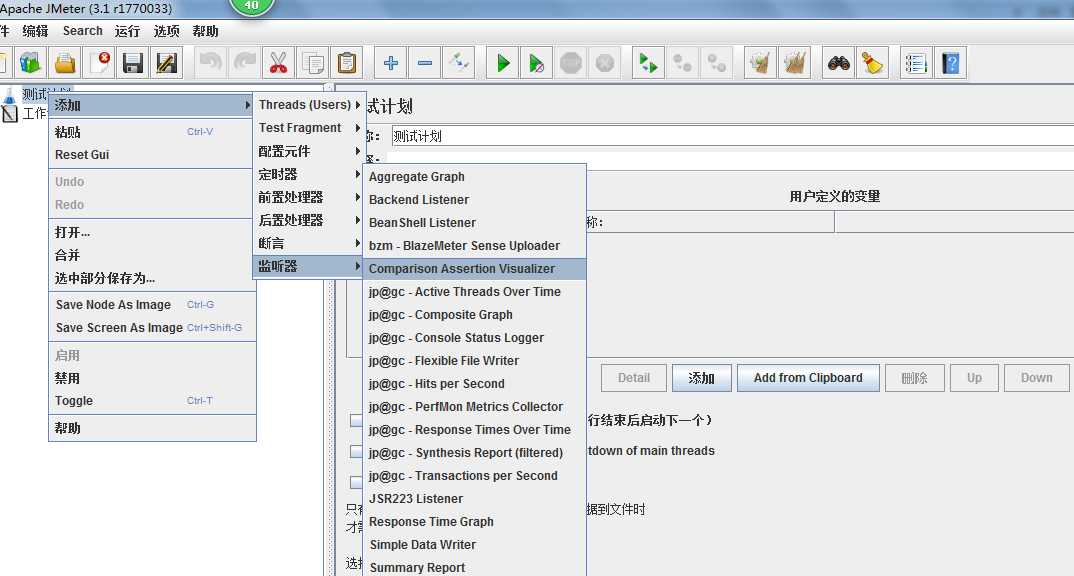Click the Save As pencil icon
This screenshot has height=576, width=1074.
coord(166,63)
